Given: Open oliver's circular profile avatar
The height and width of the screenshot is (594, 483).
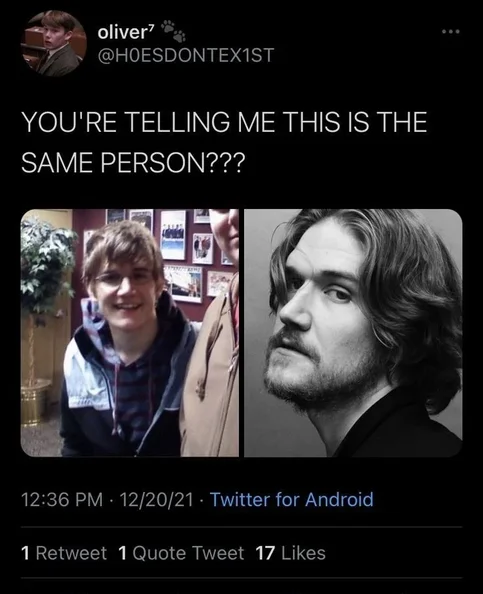Looking at the screenshot, I should pos(54,43).
